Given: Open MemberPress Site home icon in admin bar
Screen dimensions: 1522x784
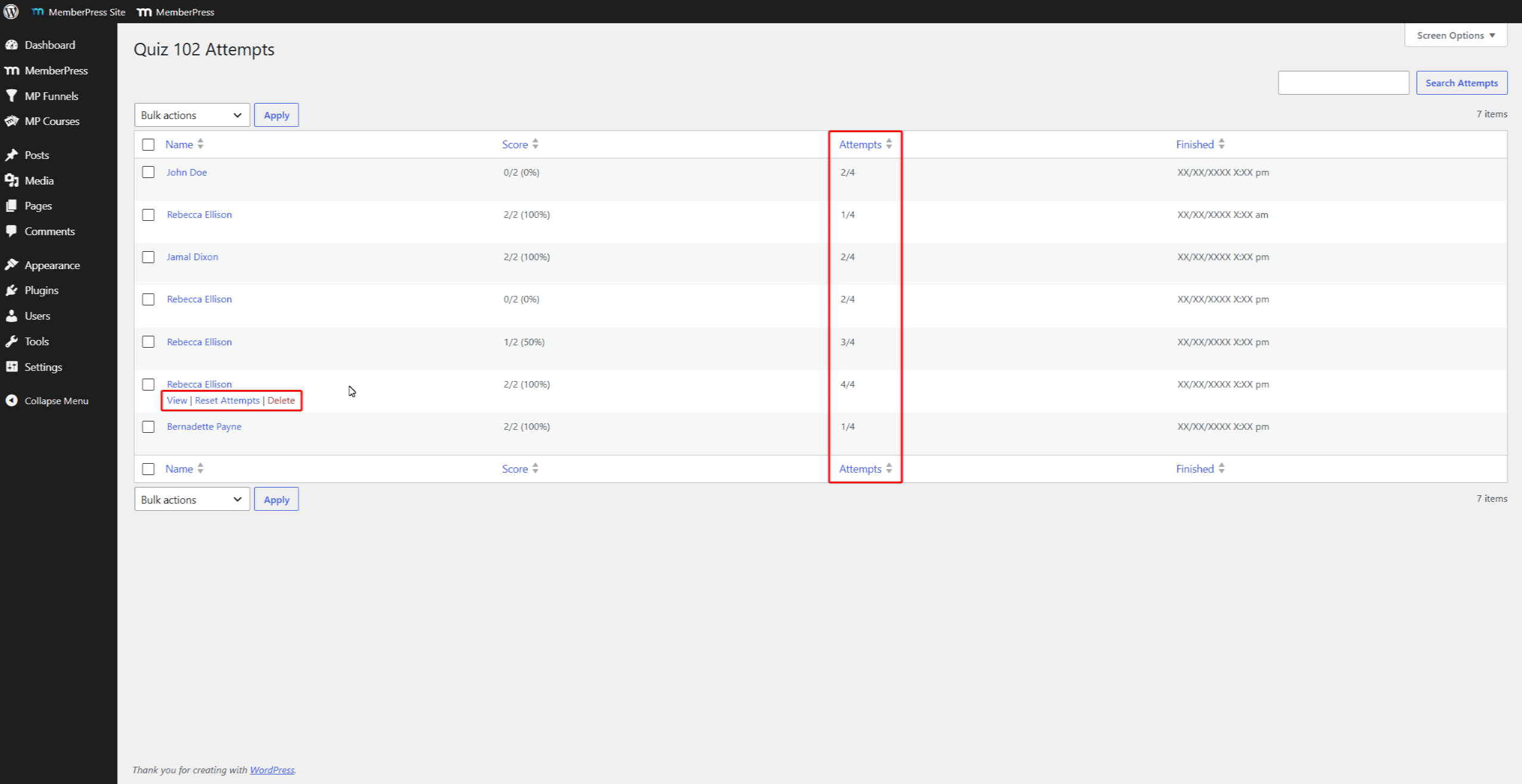Looking at the screenshot, I should pos(38,12).
